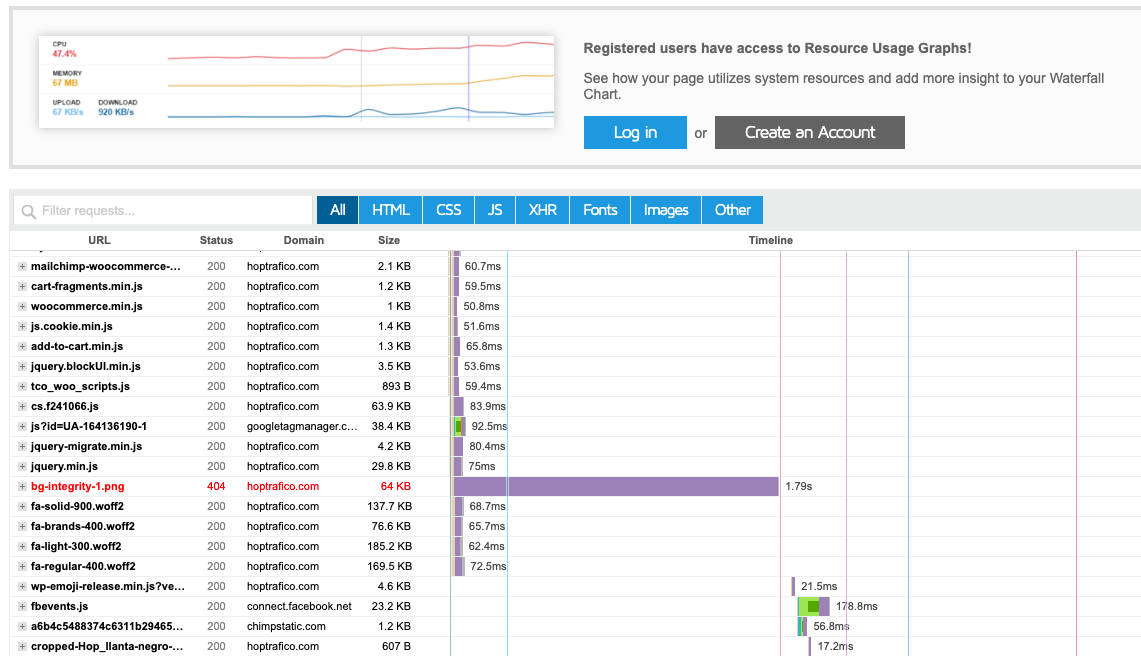Expand the fbevents.js request details
The height and width of the screenshot is (656, 1141).
(22, 606)
